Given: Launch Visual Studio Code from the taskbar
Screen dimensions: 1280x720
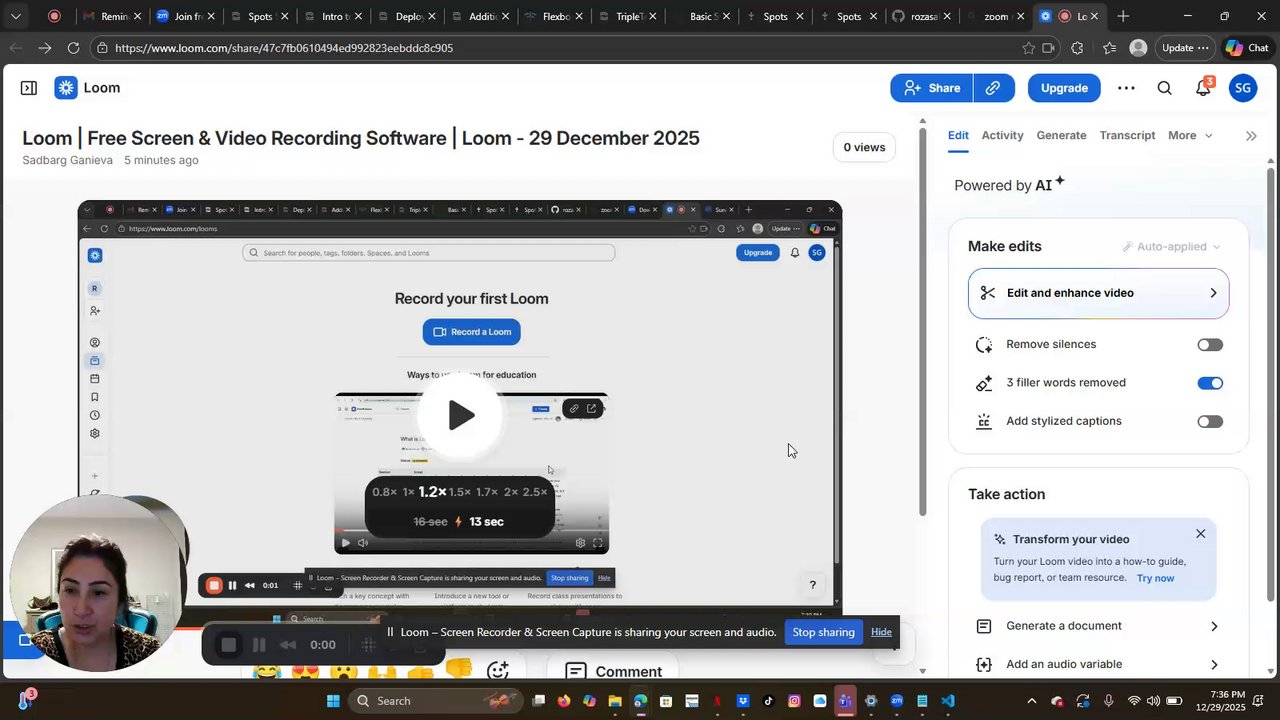Looking at the screenshot, I should pyautogui.click(x=948, y=701).
